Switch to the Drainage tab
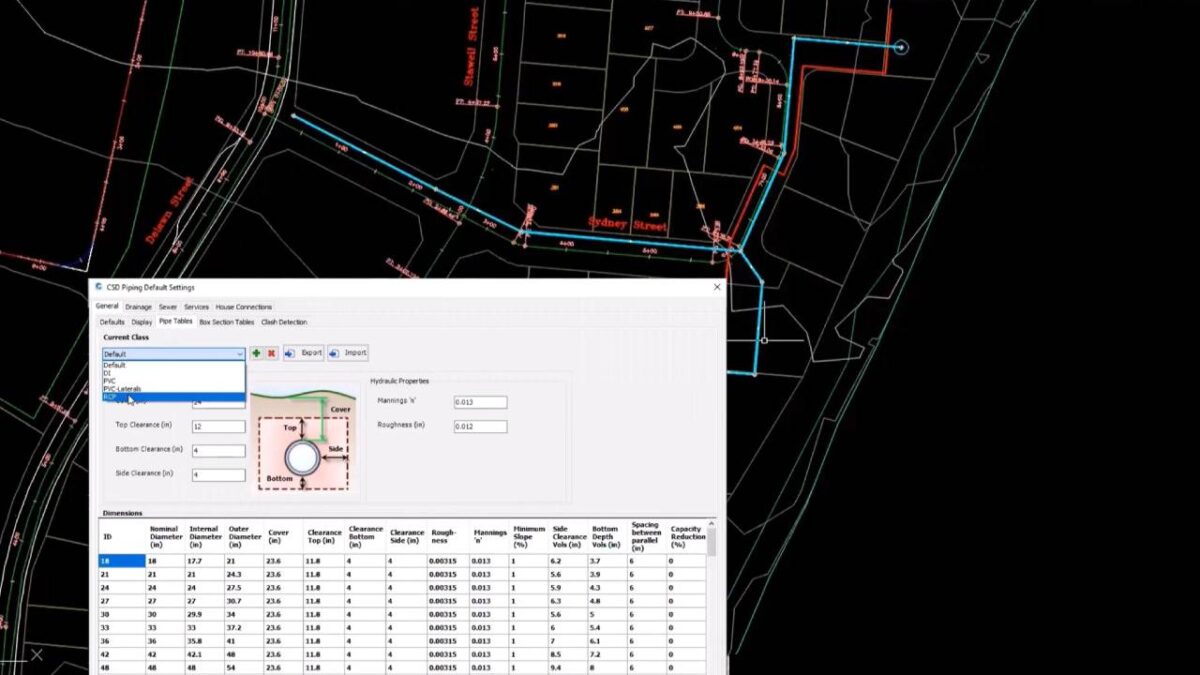 139,306
